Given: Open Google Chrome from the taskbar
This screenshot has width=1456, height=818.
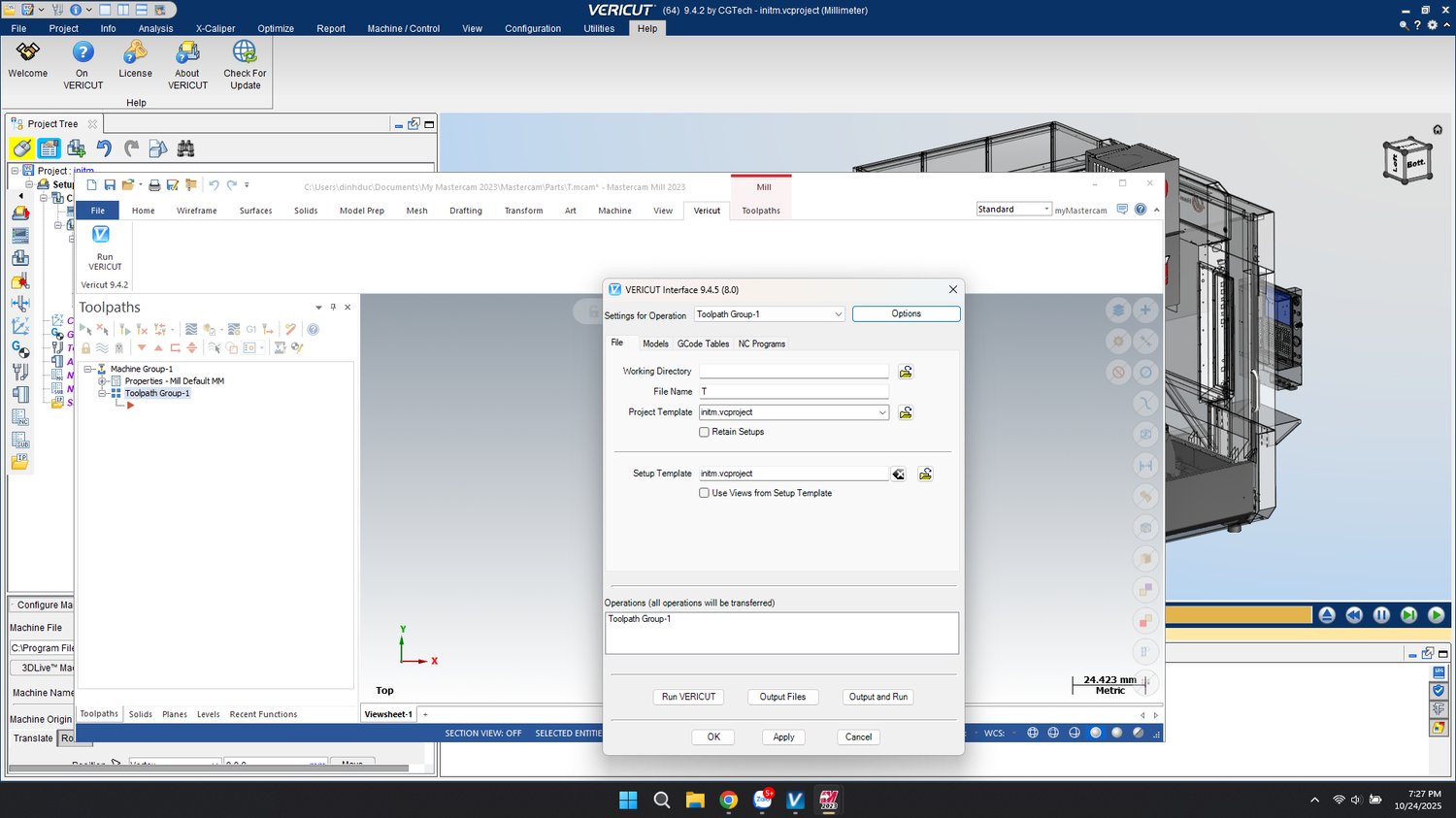Looking at the screenshot, I should (728, 800).
